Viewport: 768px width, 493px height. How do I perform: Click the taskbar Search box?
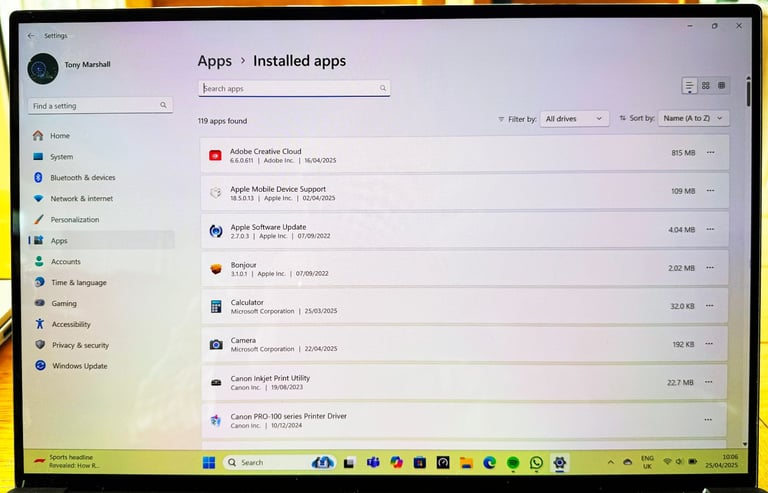click(279, 462)
